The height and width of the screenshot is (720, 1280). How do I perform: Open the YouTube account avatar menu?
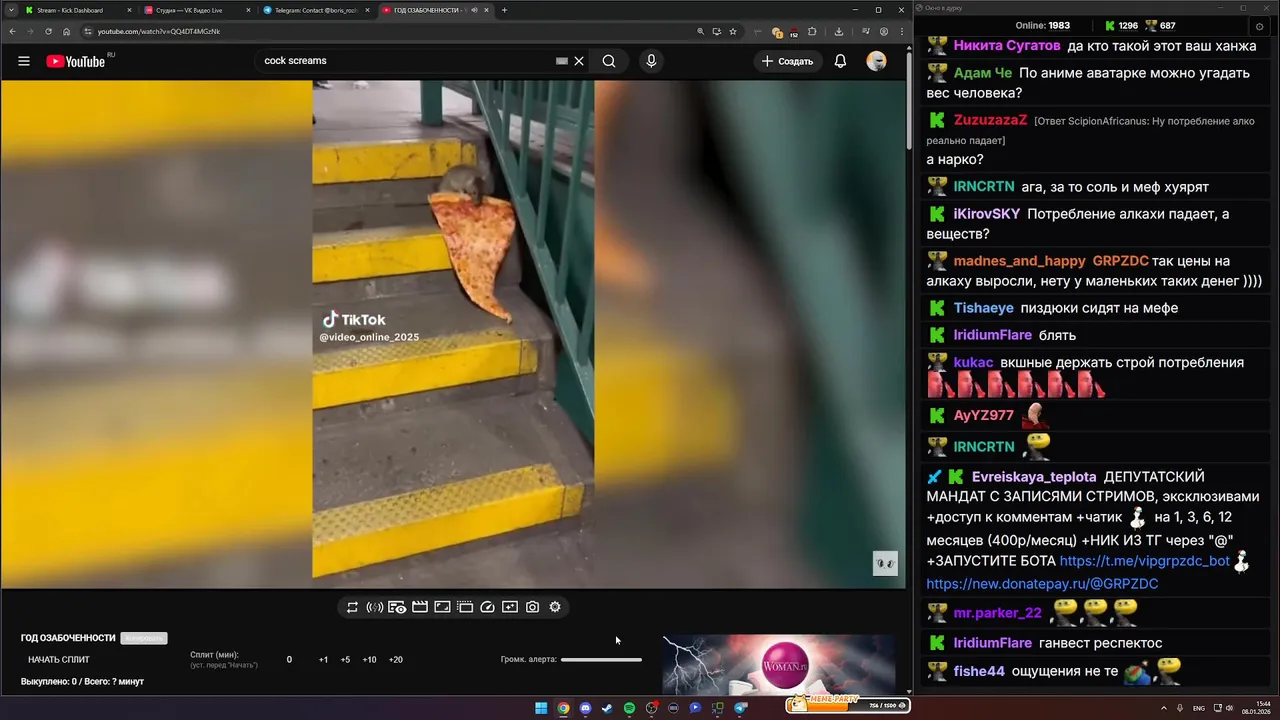click(876, 61)
